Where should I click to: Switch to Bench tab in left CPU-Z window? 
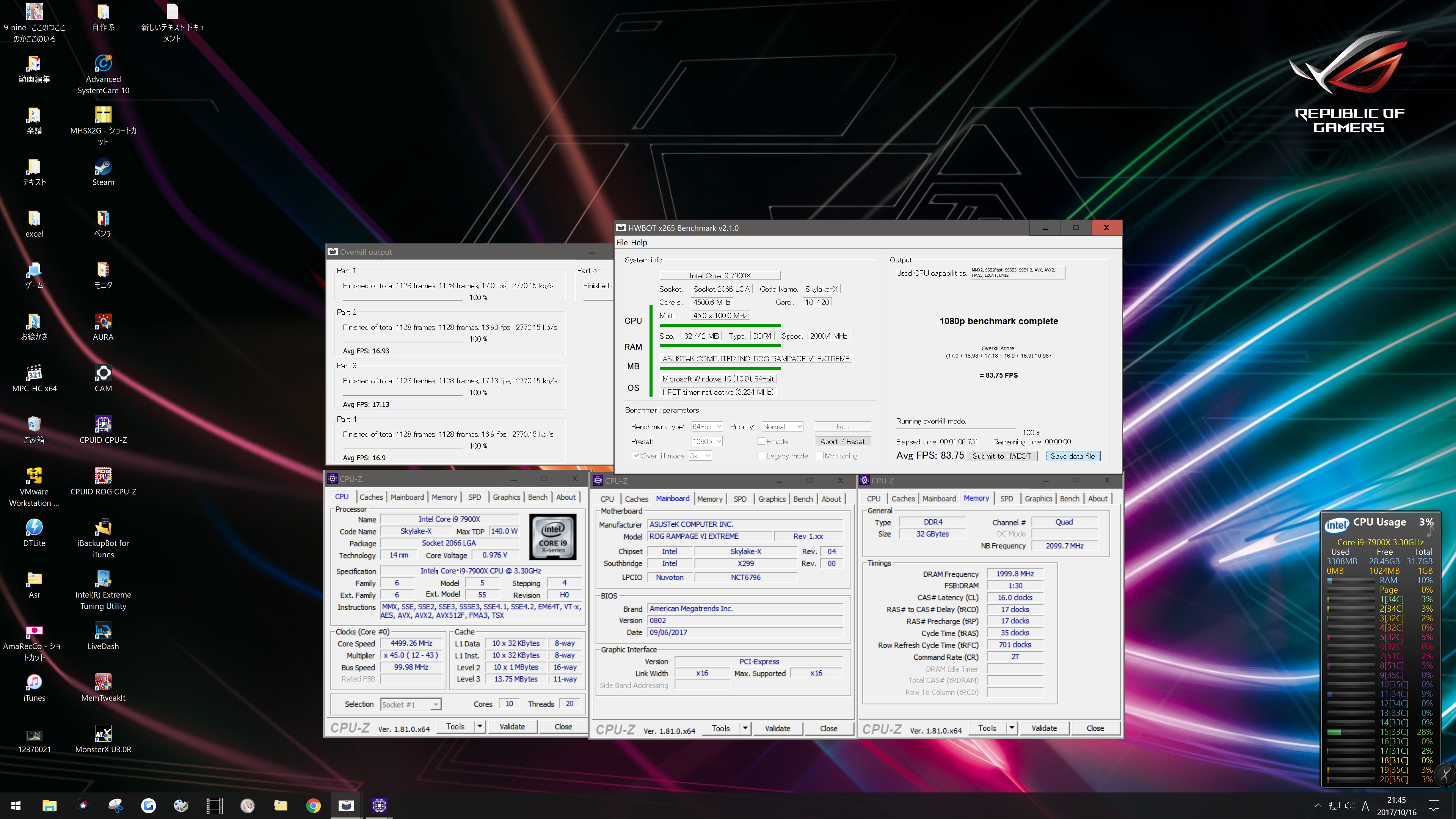[x=538, y=497]
